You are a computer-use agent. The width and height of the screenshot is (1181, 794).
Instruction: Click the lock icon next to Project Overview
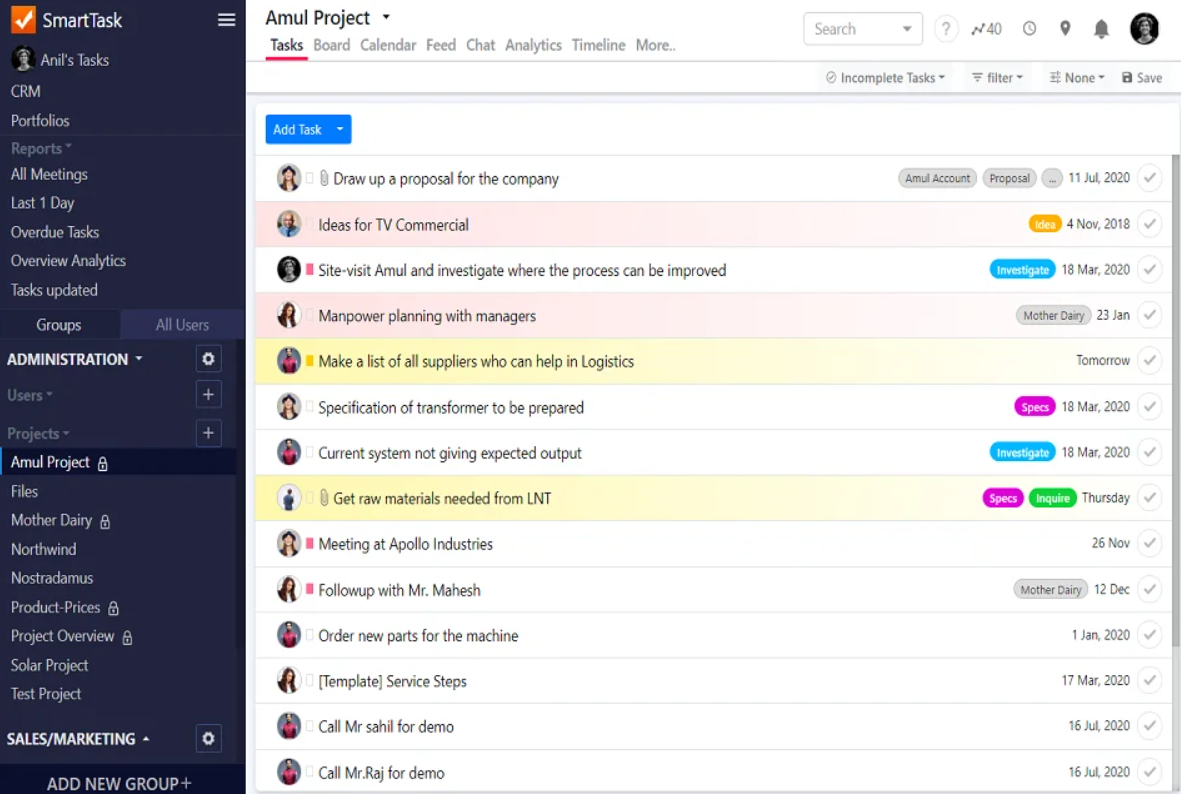click(x=127, y=637)
